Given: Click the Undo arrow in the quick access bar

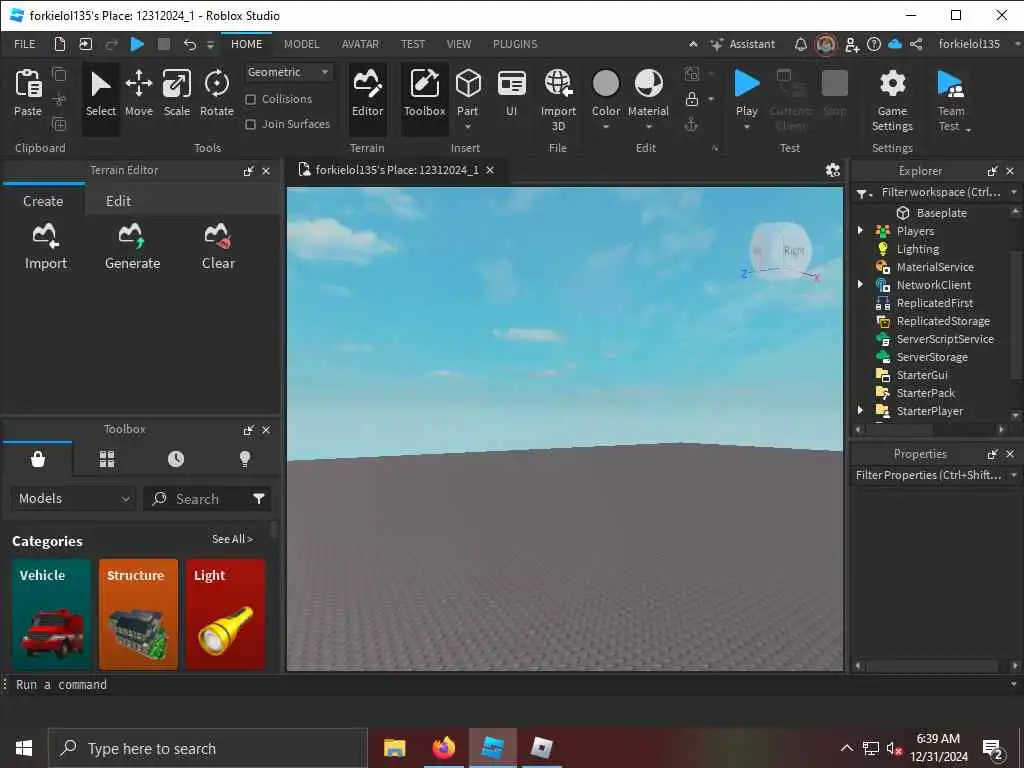Looking at the screenshot, I should pos(189,44).
